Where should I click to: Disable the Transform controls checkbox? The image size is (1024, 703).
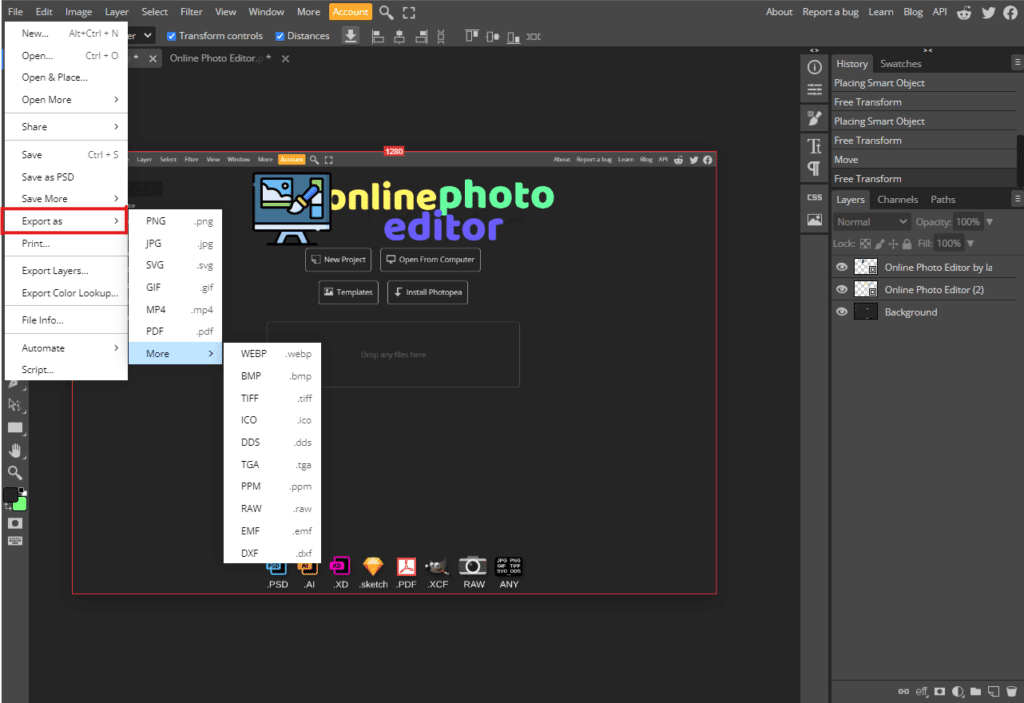[170, 35]
